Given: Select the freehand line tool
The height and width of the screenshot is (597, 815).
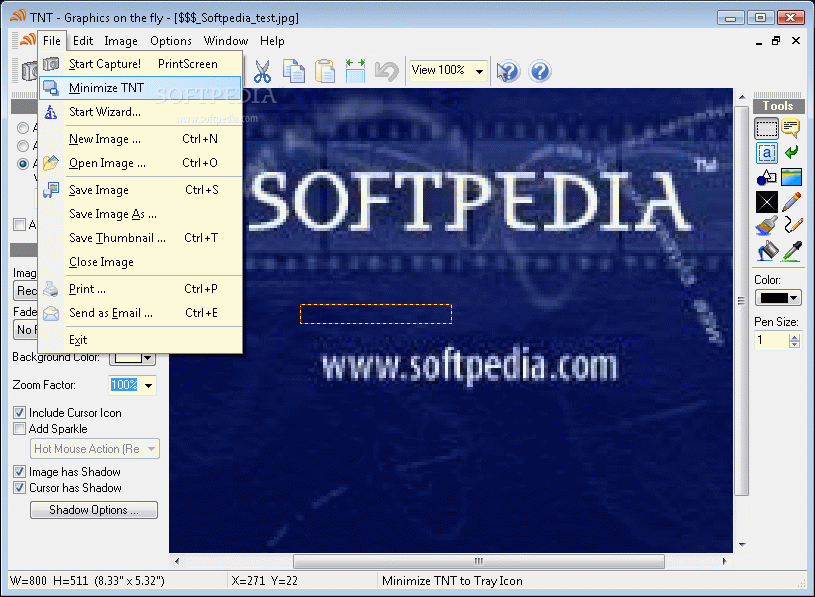Looking at the screenshot, I should [793, 225].
